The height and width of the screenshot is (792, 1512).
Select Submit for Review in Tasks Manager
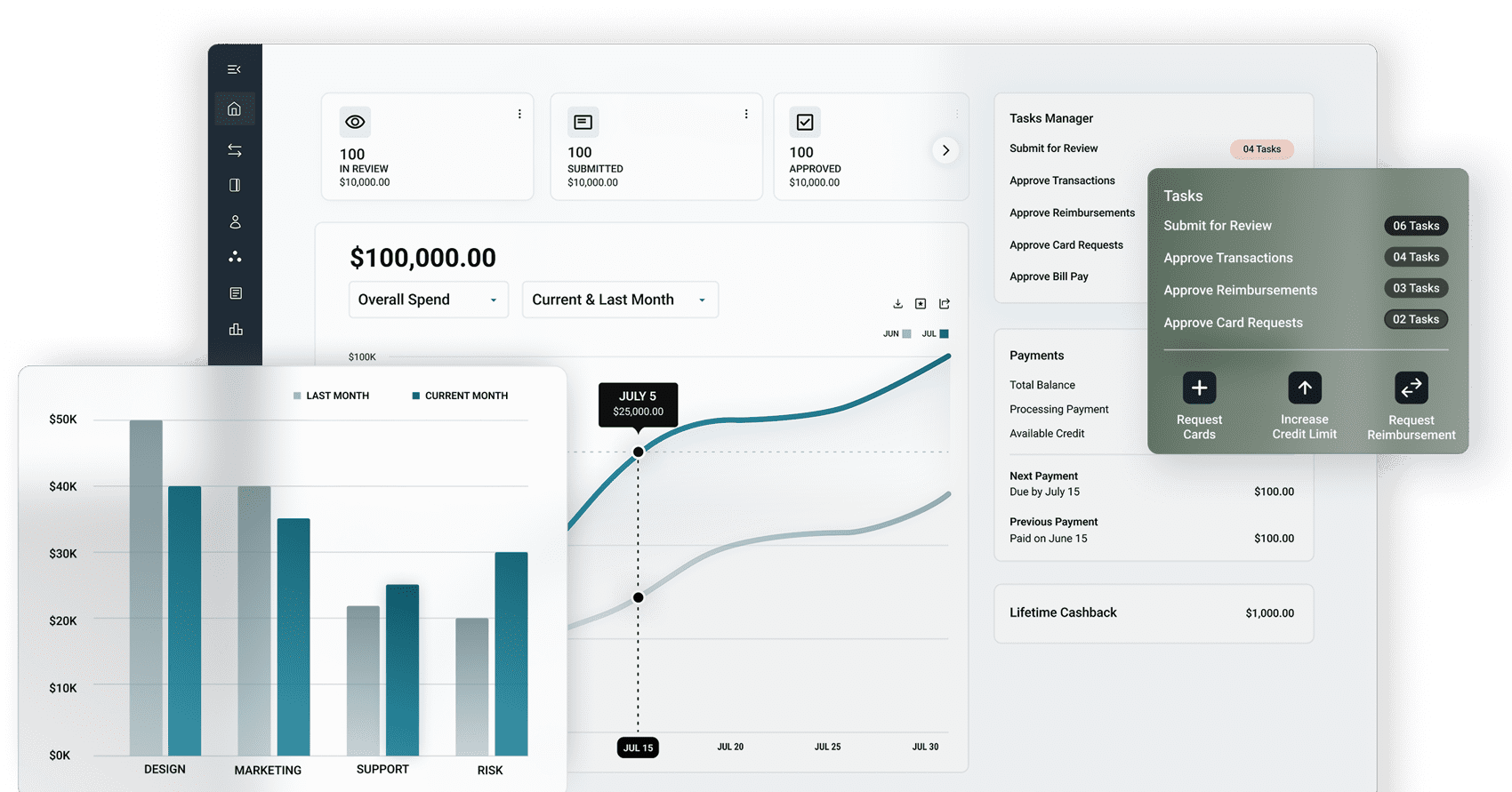click(1053, 148)
